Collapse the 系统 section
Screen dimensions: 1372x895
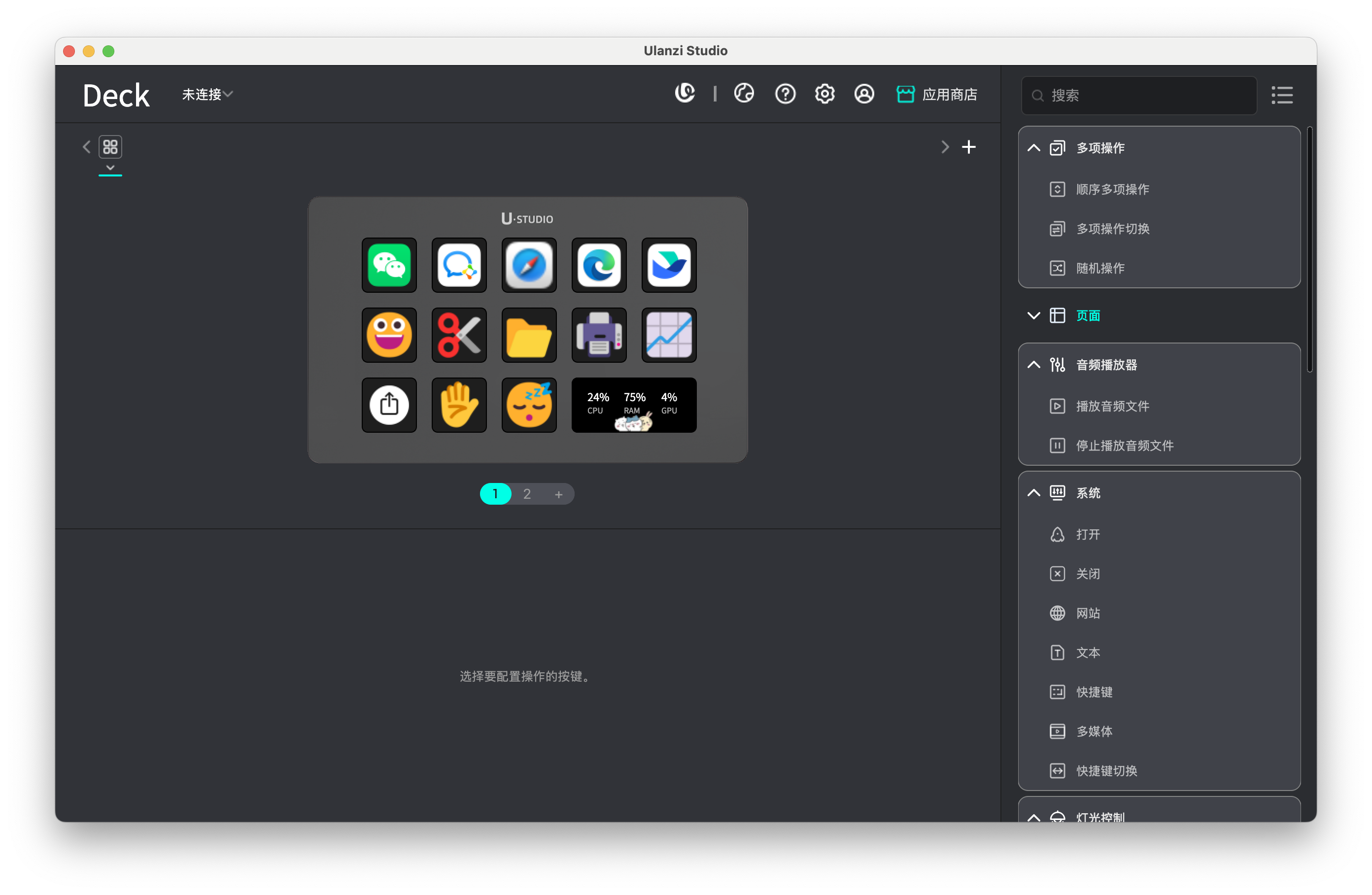(1033, 492)
